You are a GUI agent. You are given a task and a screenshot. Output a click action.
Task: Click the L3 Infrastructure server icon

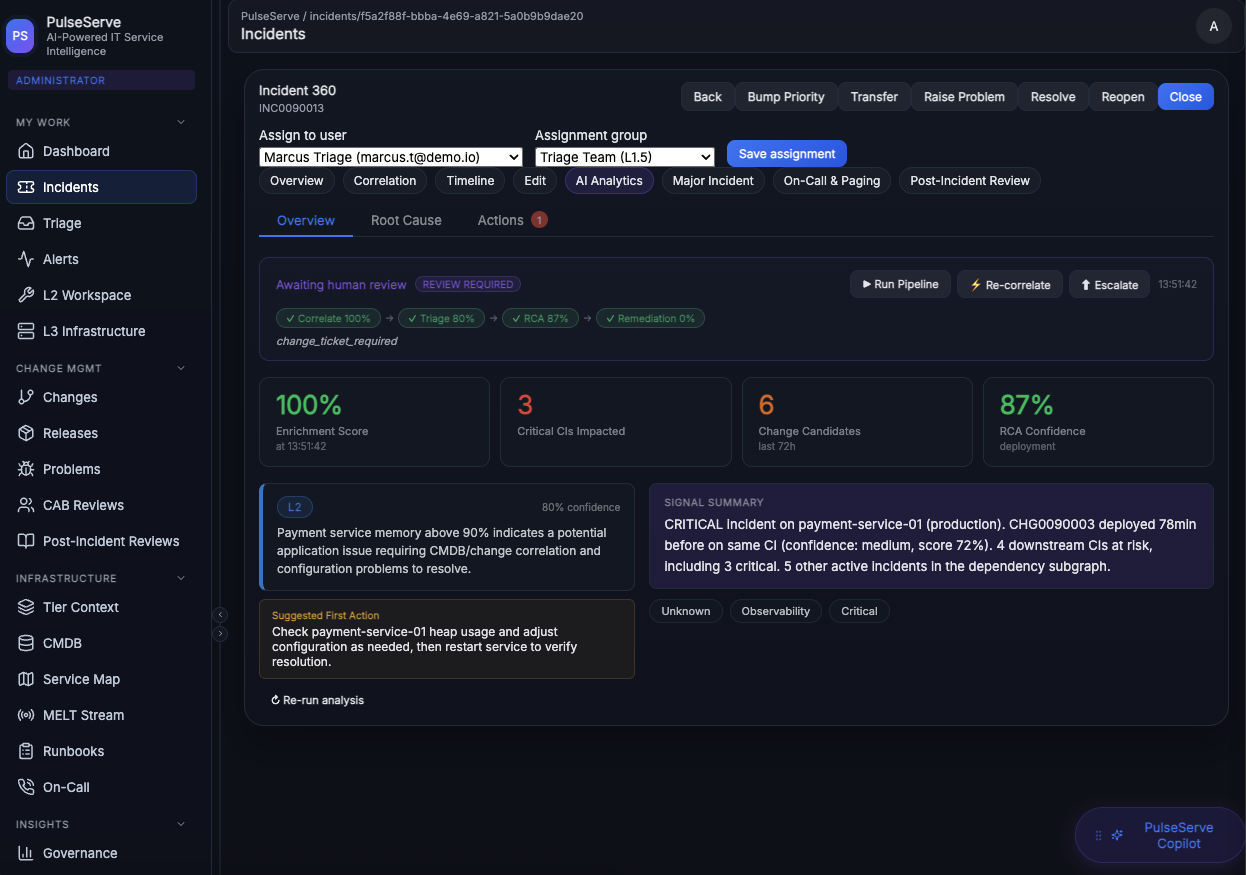26,331
